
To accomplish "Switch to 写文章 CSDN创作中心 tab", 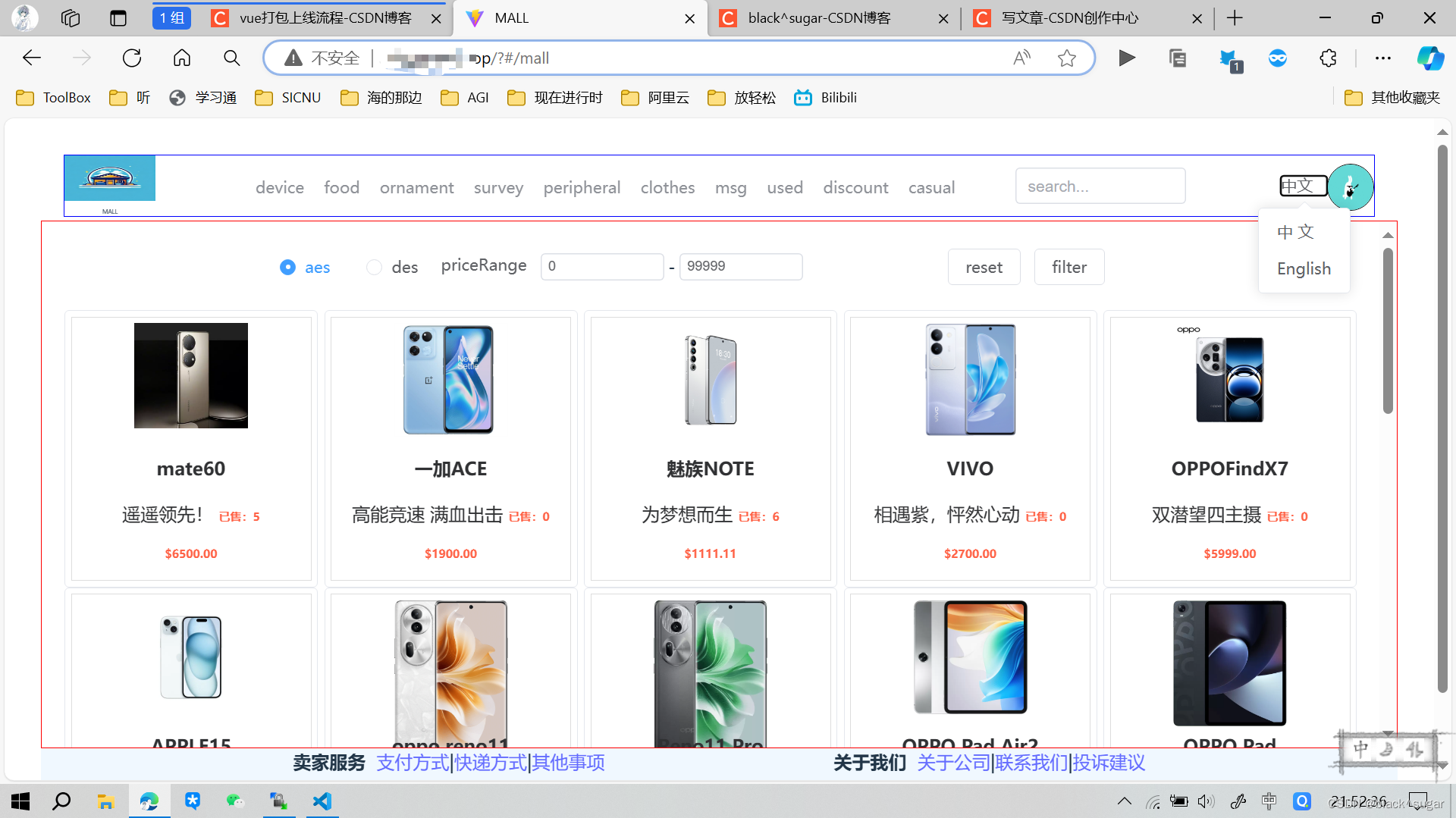I will tap(1088, 18).
